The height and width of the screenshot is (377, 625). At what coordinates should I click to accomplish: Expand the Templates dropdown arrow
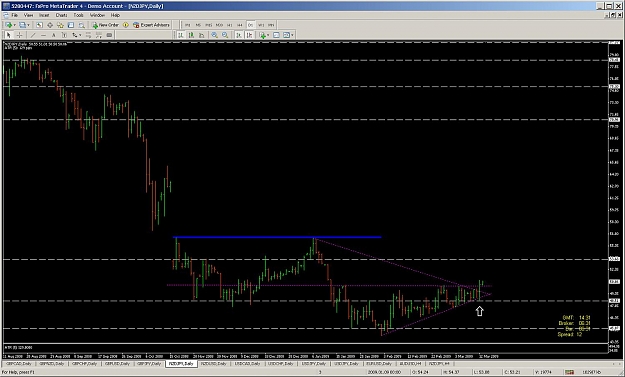(292, 35)
